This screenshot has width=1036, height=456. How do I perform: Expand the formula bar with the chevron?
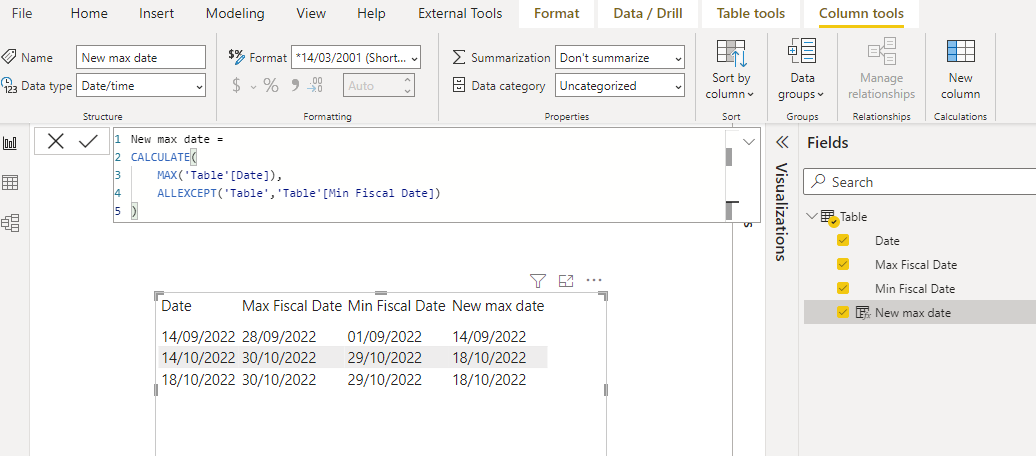[x=749, y=141]
